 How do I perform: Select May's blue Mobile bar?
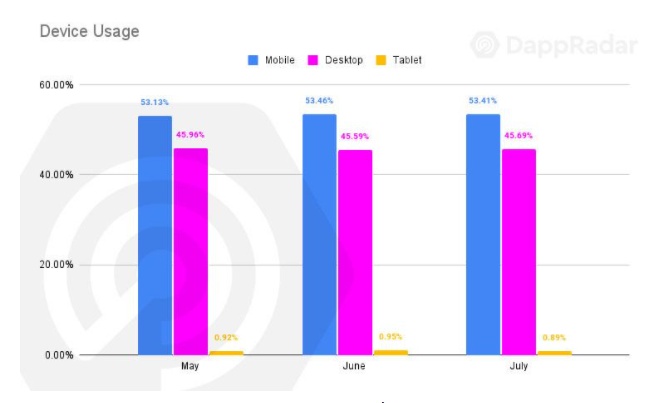coord(155,235)
